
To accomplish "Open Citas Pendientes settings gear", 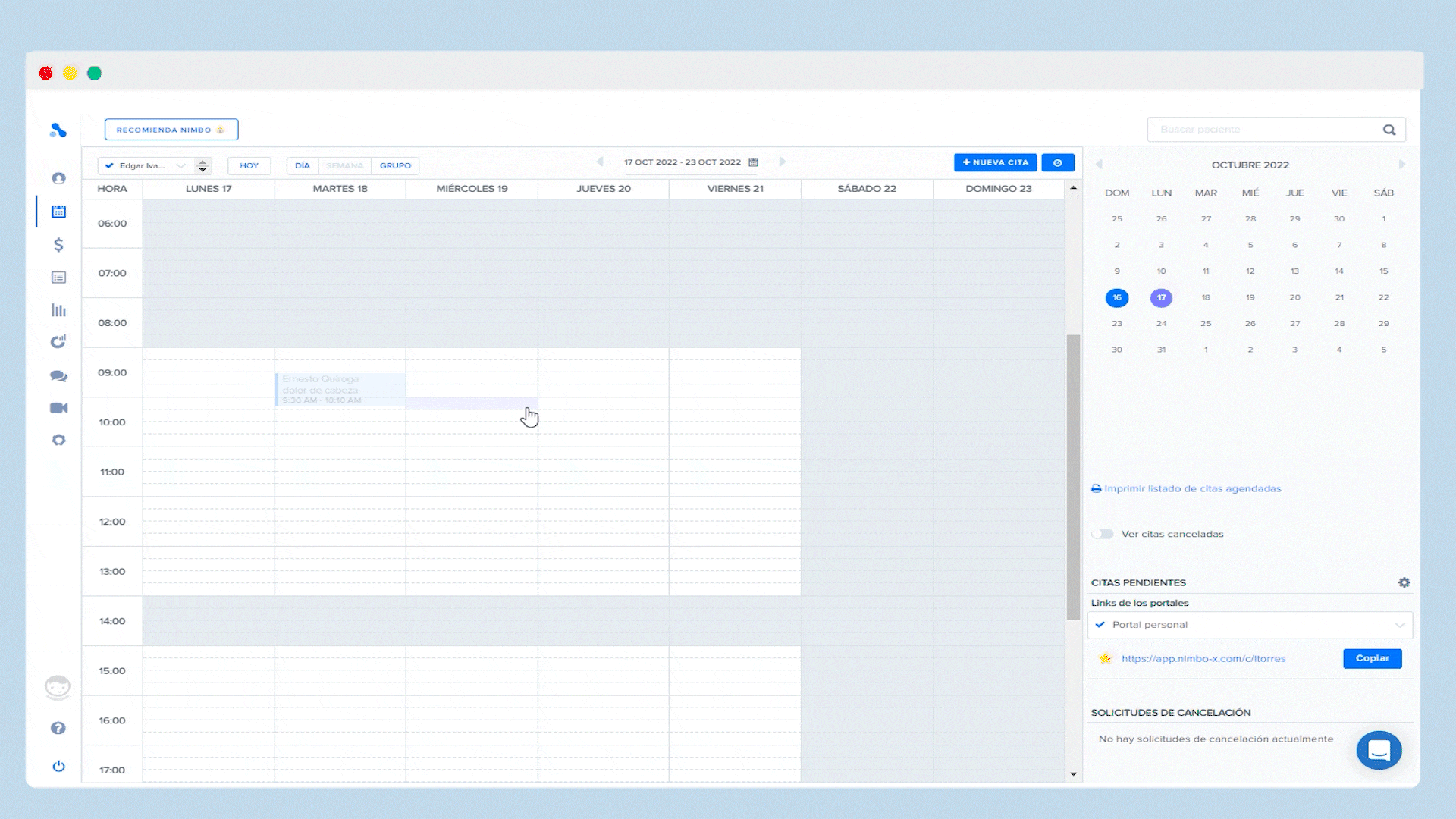I will 1404,582.
